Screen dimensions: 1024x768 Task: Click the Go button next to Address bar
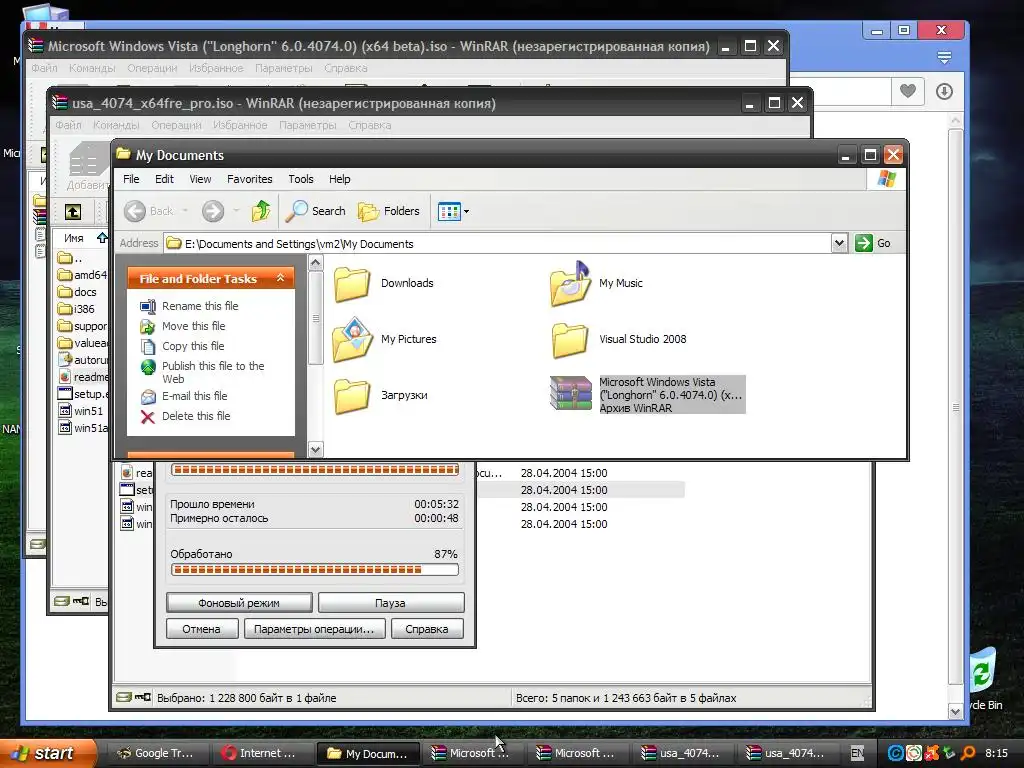click(873, 243)
